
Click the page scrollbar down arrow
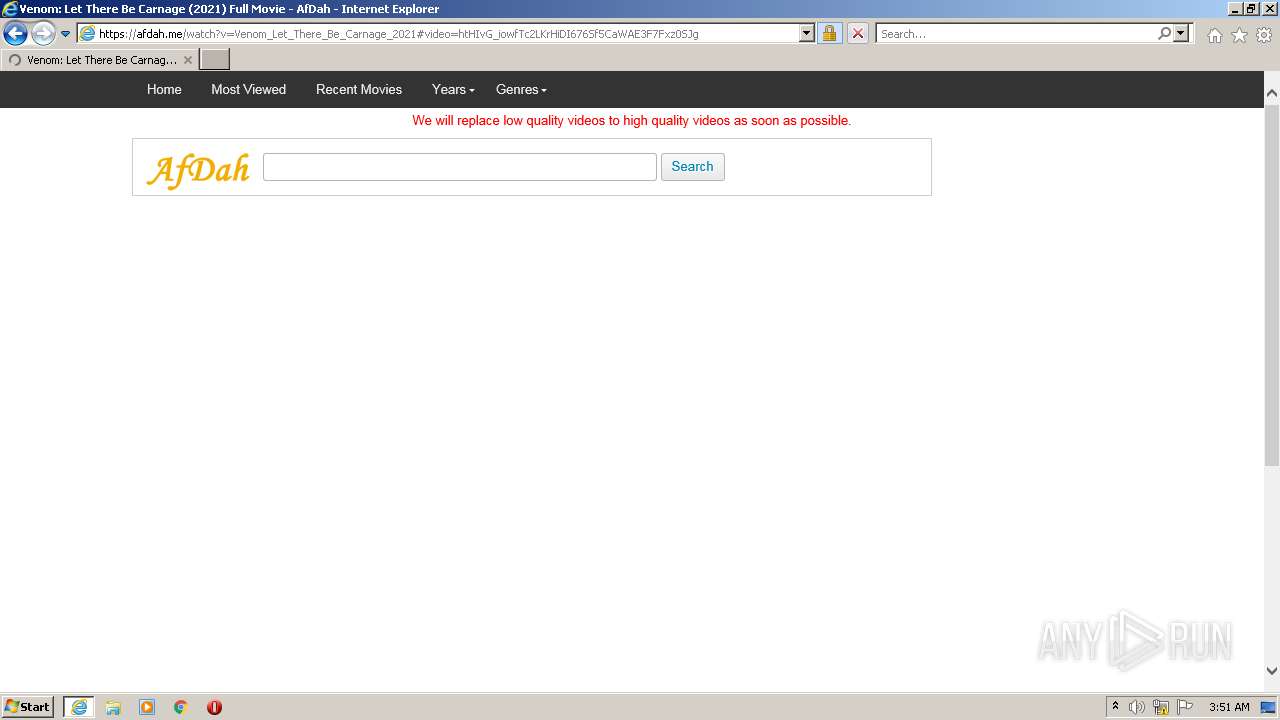click(1272, 671)
